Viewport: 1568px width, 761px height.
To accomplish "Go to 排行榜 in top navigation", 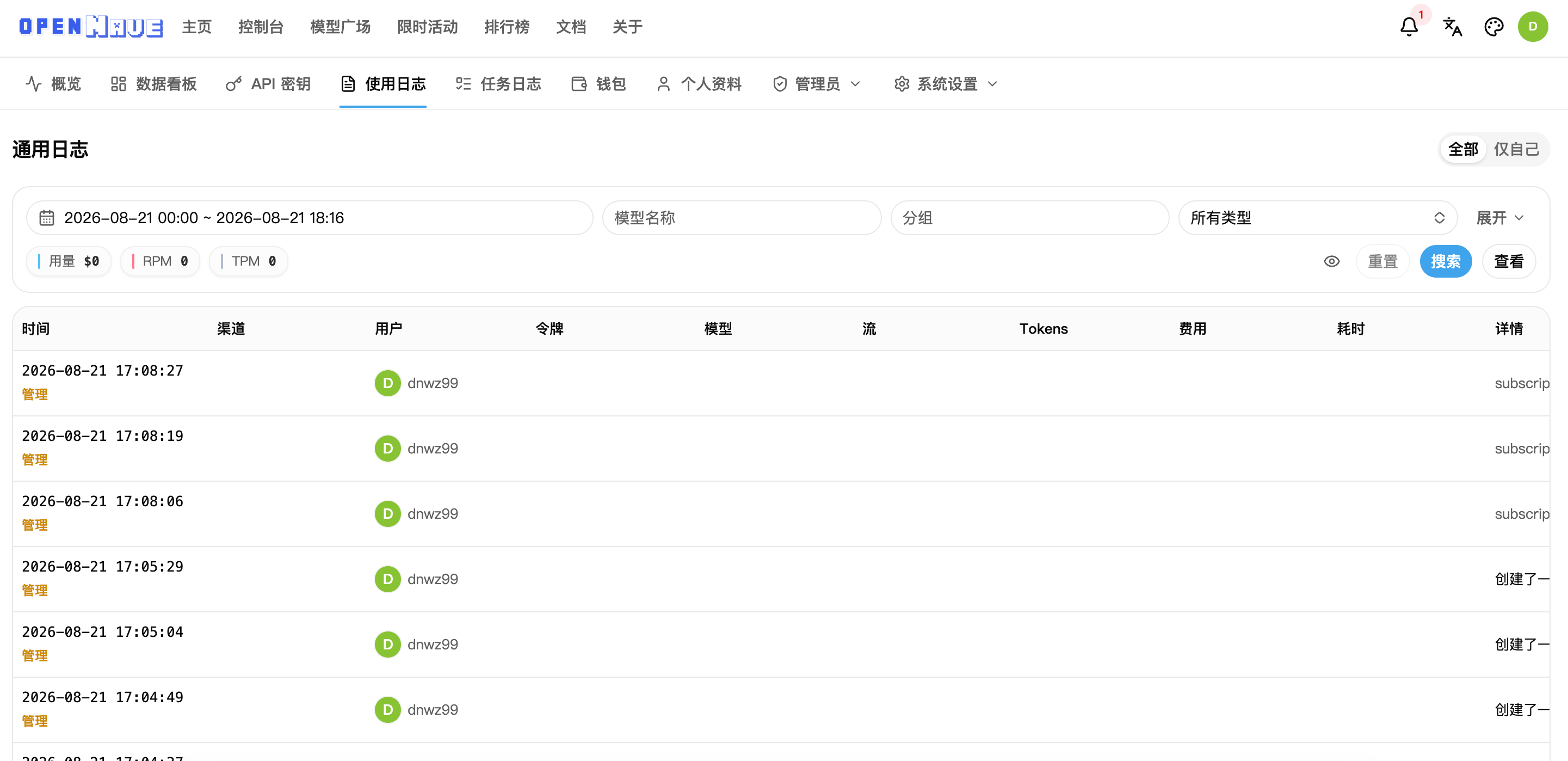I will (507, 27).
